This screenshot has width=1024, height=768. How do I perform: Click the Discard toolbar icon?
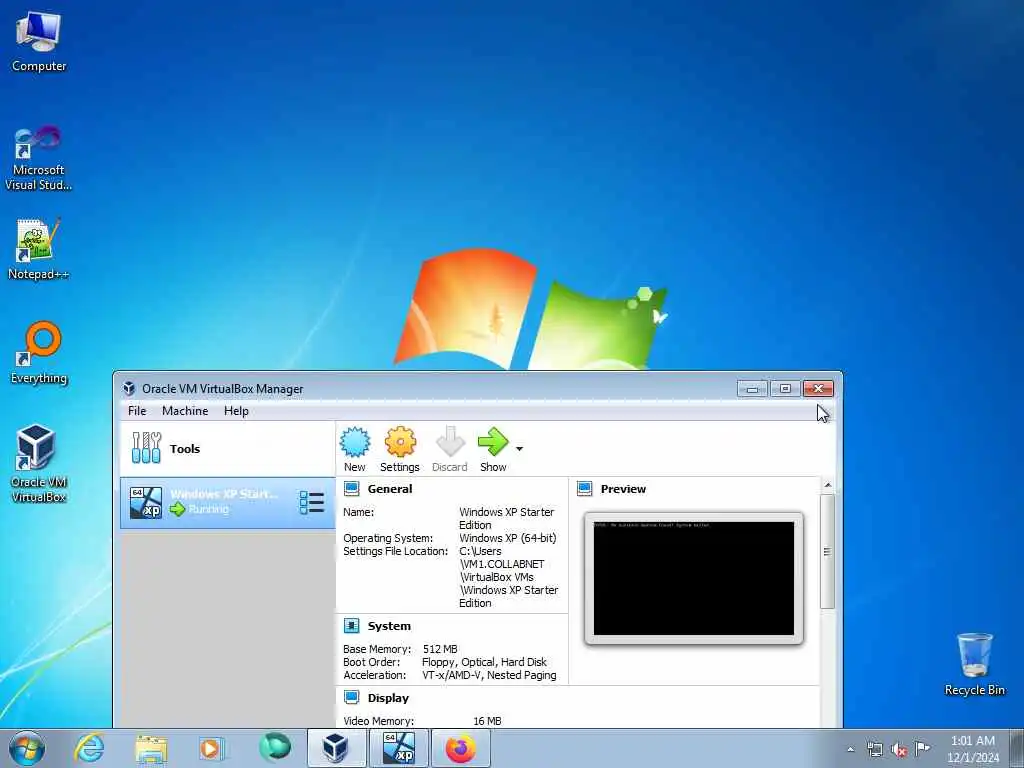[450, 449]
